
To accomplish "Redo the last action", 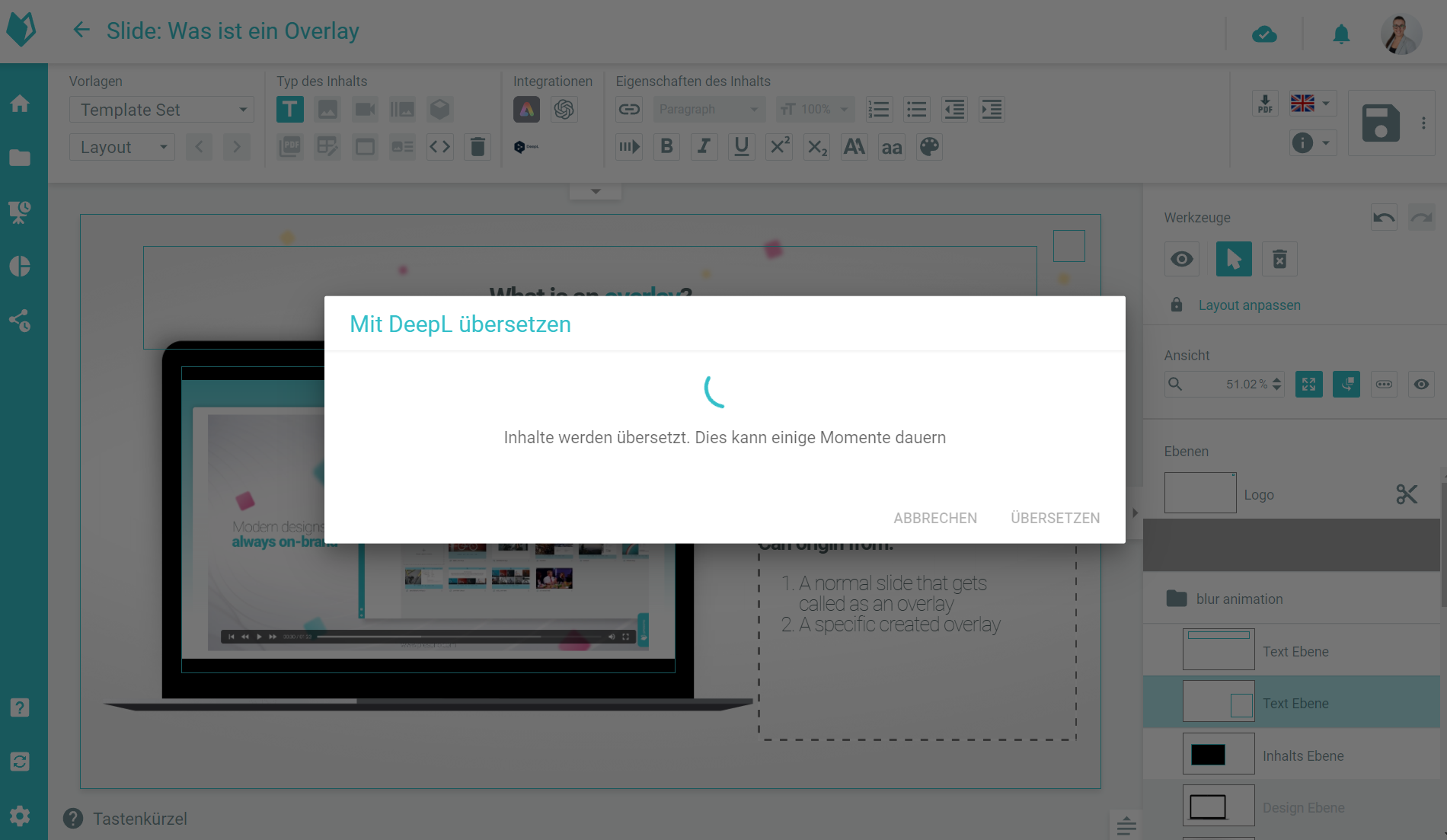I will pyautogui.click(x=1421, y=218).
